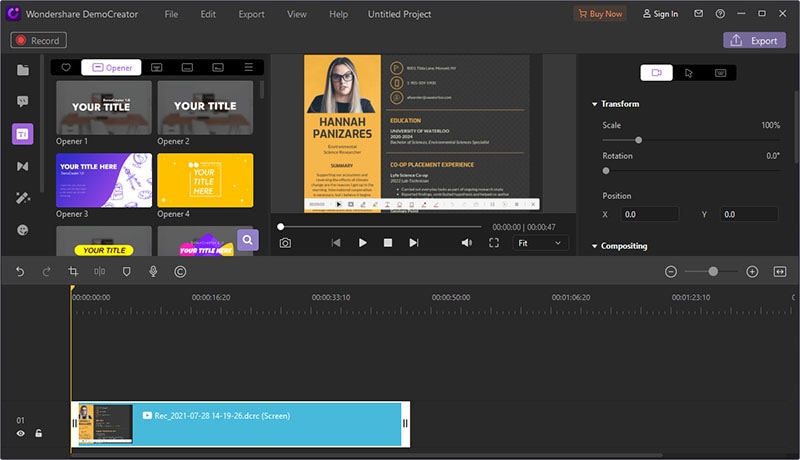Split the clip at playhead
Image resolution: width=800 pixels, height=460 pixels.
click(99, 272)
